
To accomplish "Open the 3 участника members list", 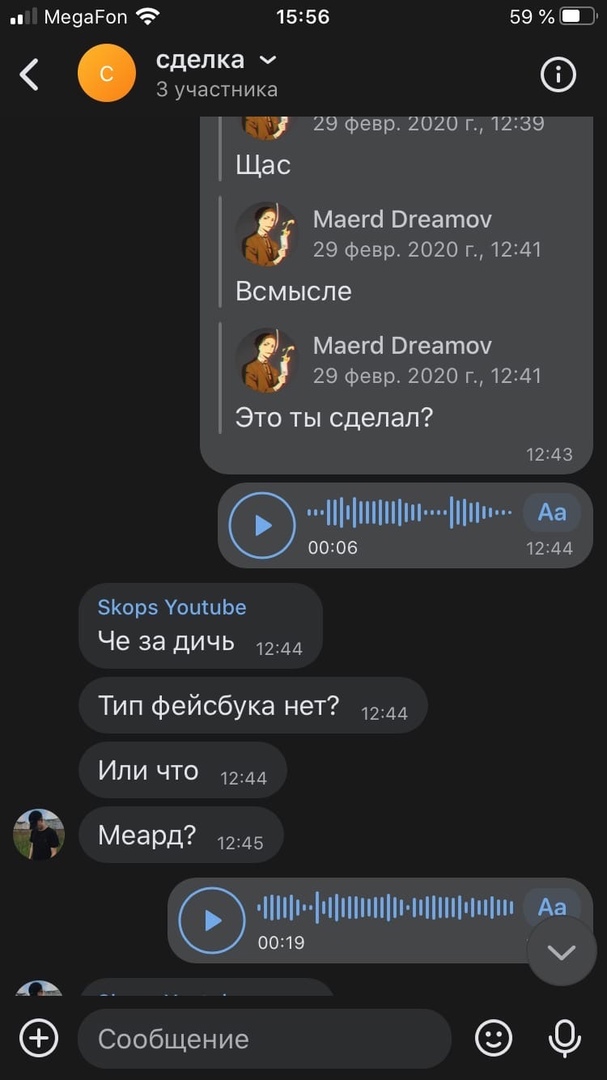I will pos(217,90).
